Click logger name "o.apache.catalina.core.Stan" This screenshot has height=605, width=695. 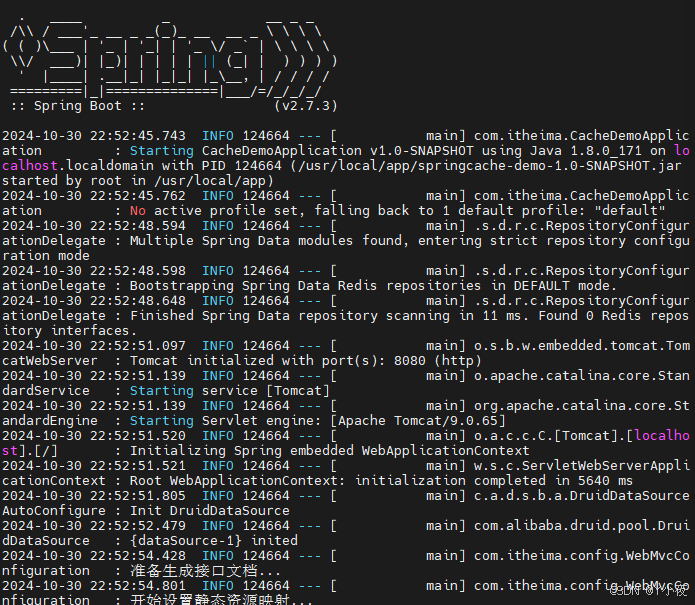582,376
